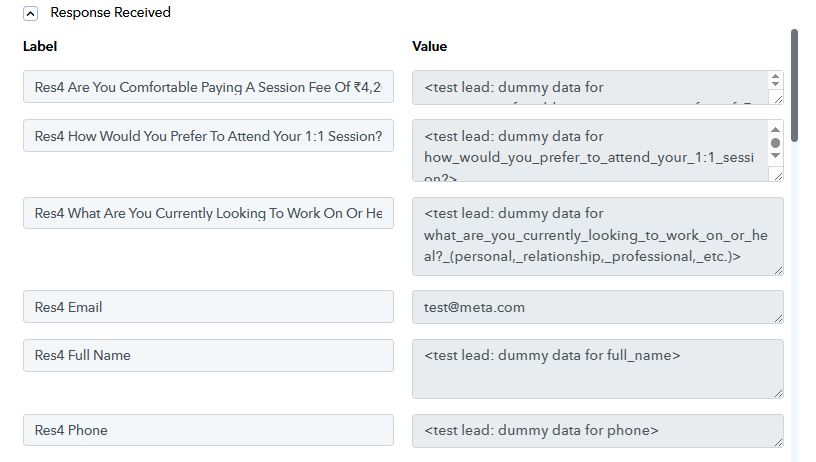816x462 pixels.
Task: Click the page's vertical scrollbar
Action: (794, 85)
